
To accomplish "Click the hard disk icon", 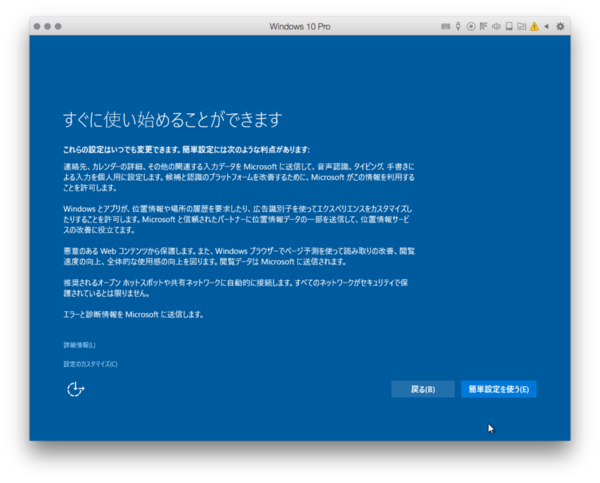I will click(509, 26).
